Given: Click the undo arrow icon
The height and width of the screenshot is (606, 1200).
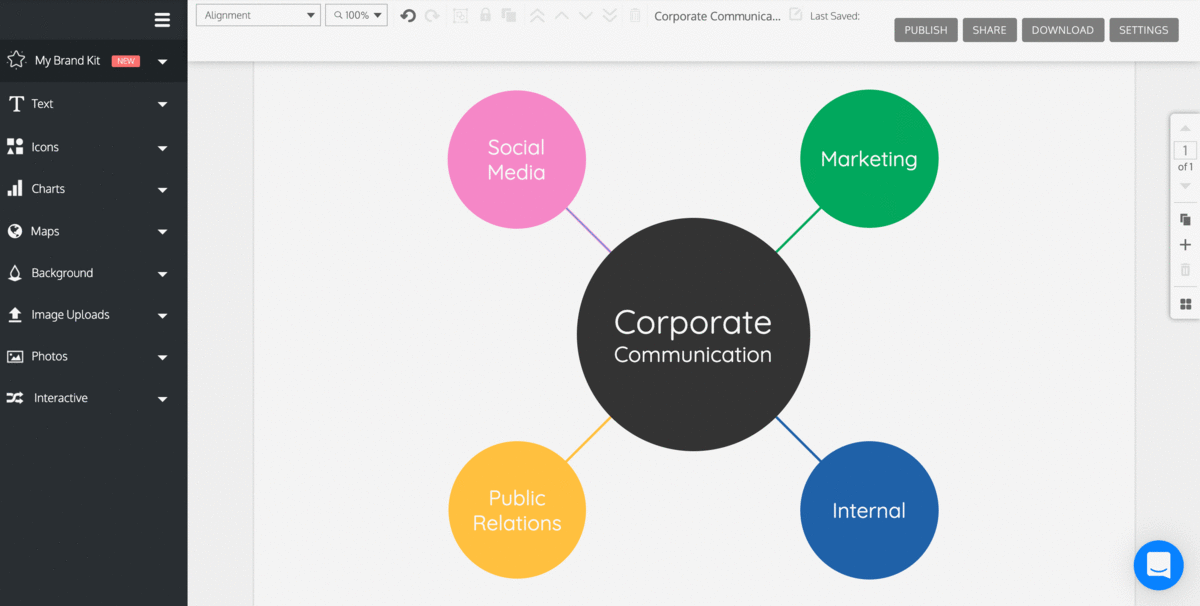Looking at the screenshot, I should coord(408,15).
